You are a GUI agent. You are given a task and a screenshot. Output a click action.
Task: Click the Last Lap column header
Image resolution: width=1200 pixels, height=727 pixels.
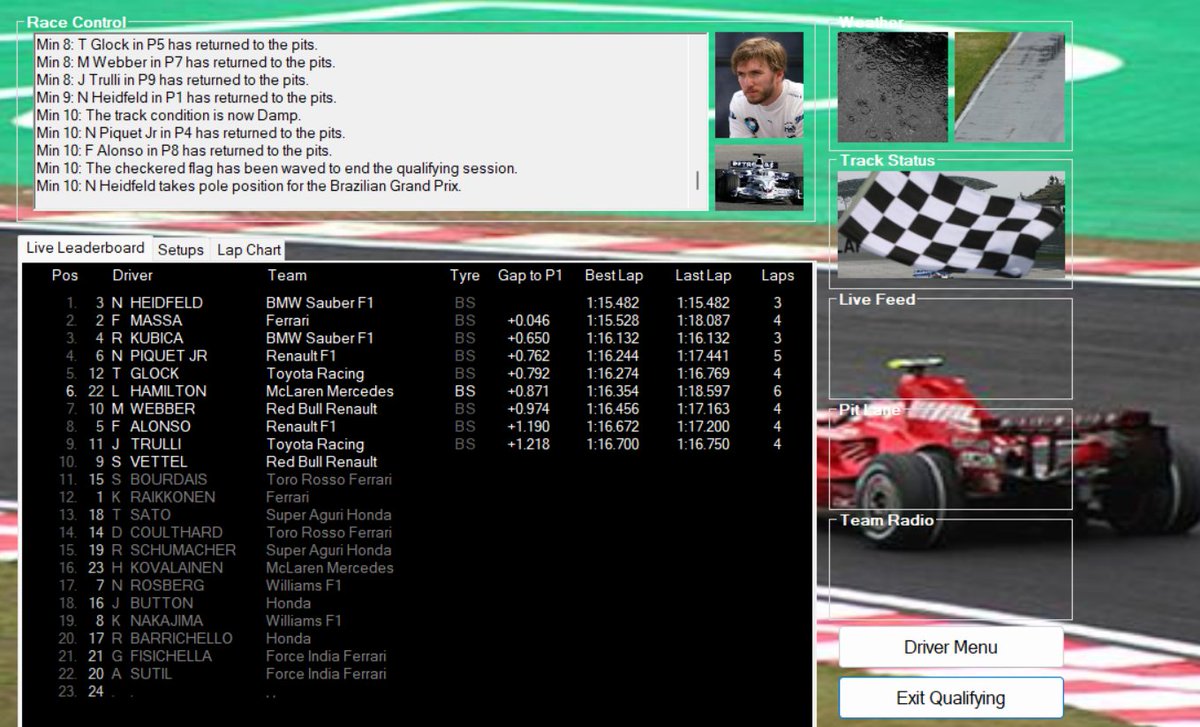coord(703,275)
